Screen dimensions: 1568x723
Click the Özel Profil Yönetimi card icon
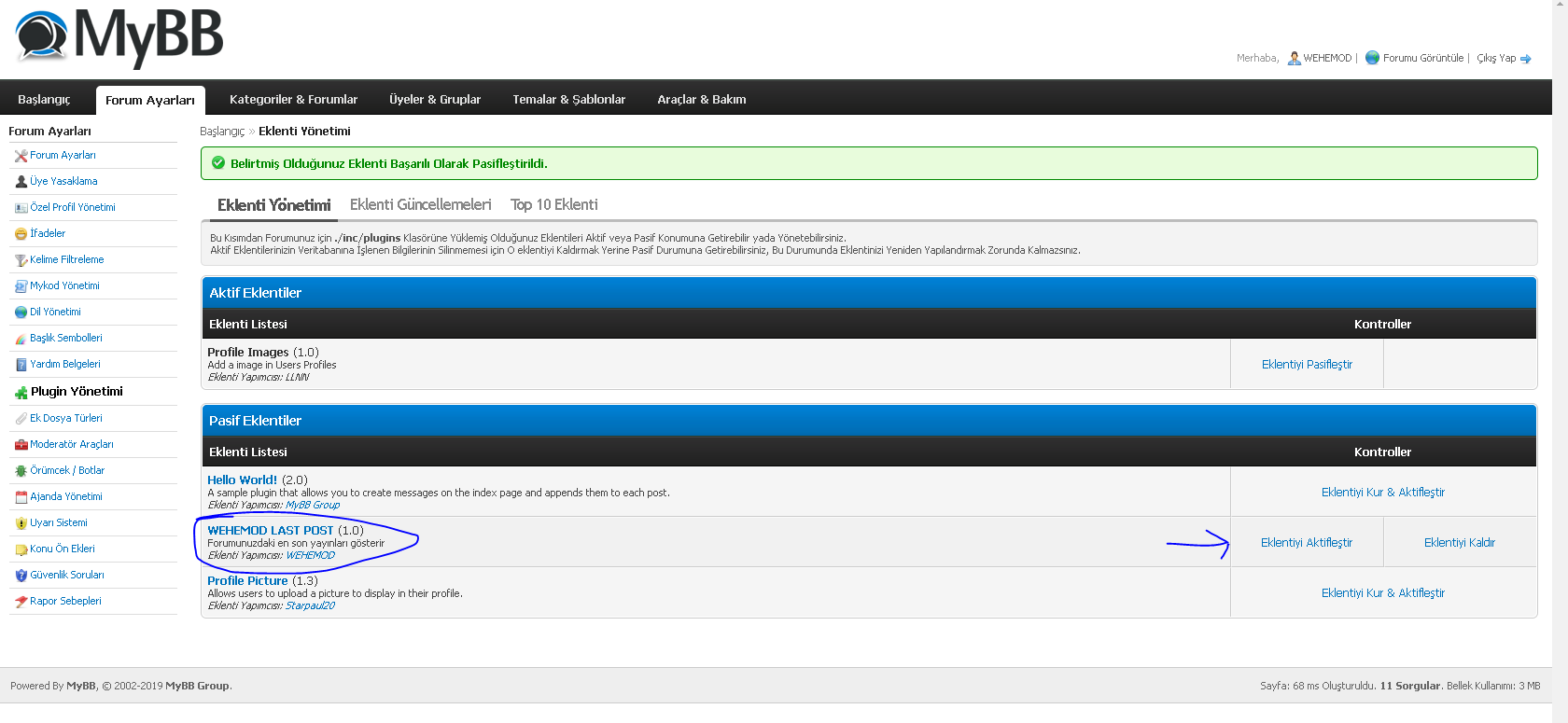(21, 208)
